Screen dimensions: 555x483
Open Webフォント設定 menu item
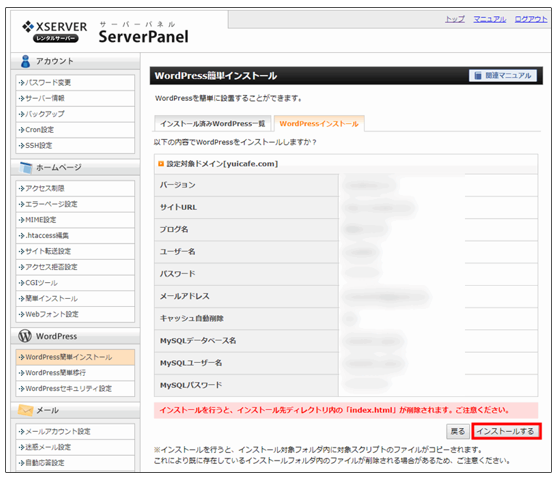pyautogui.click(x=75, y=314)
